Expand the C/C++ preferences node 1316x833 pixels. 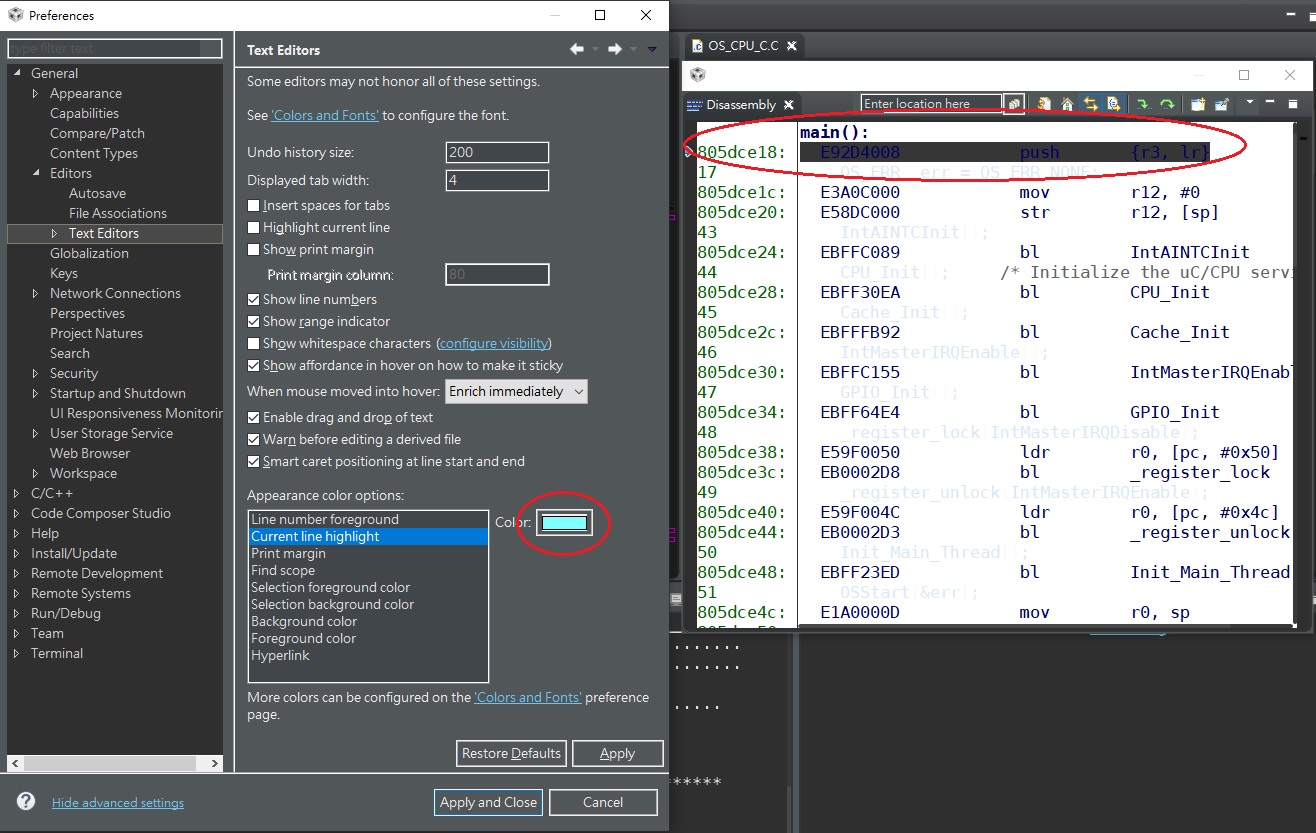pyautogui.click(x=16, y=493)
